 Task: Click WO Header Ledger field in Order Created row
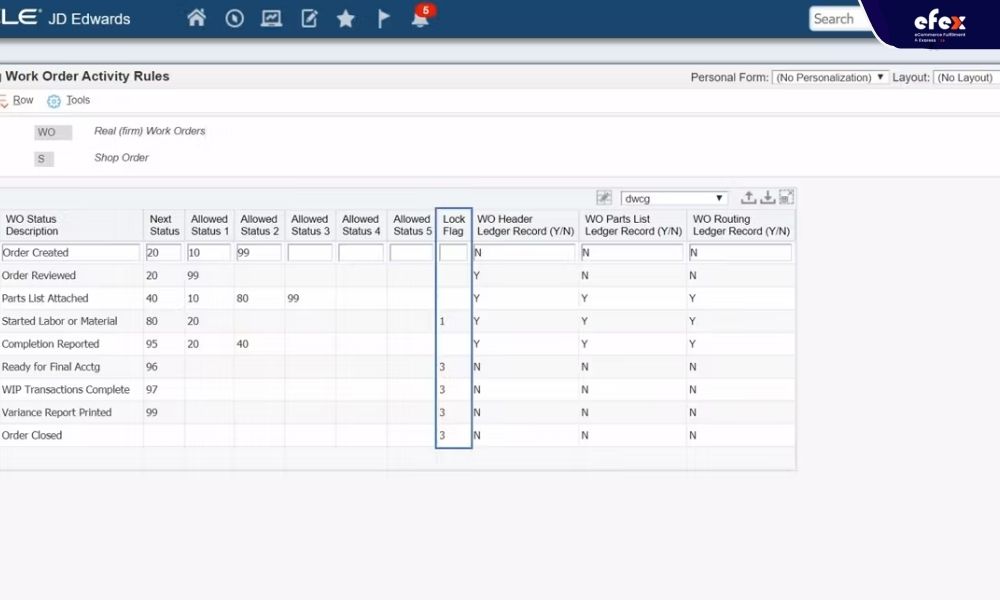524,252
